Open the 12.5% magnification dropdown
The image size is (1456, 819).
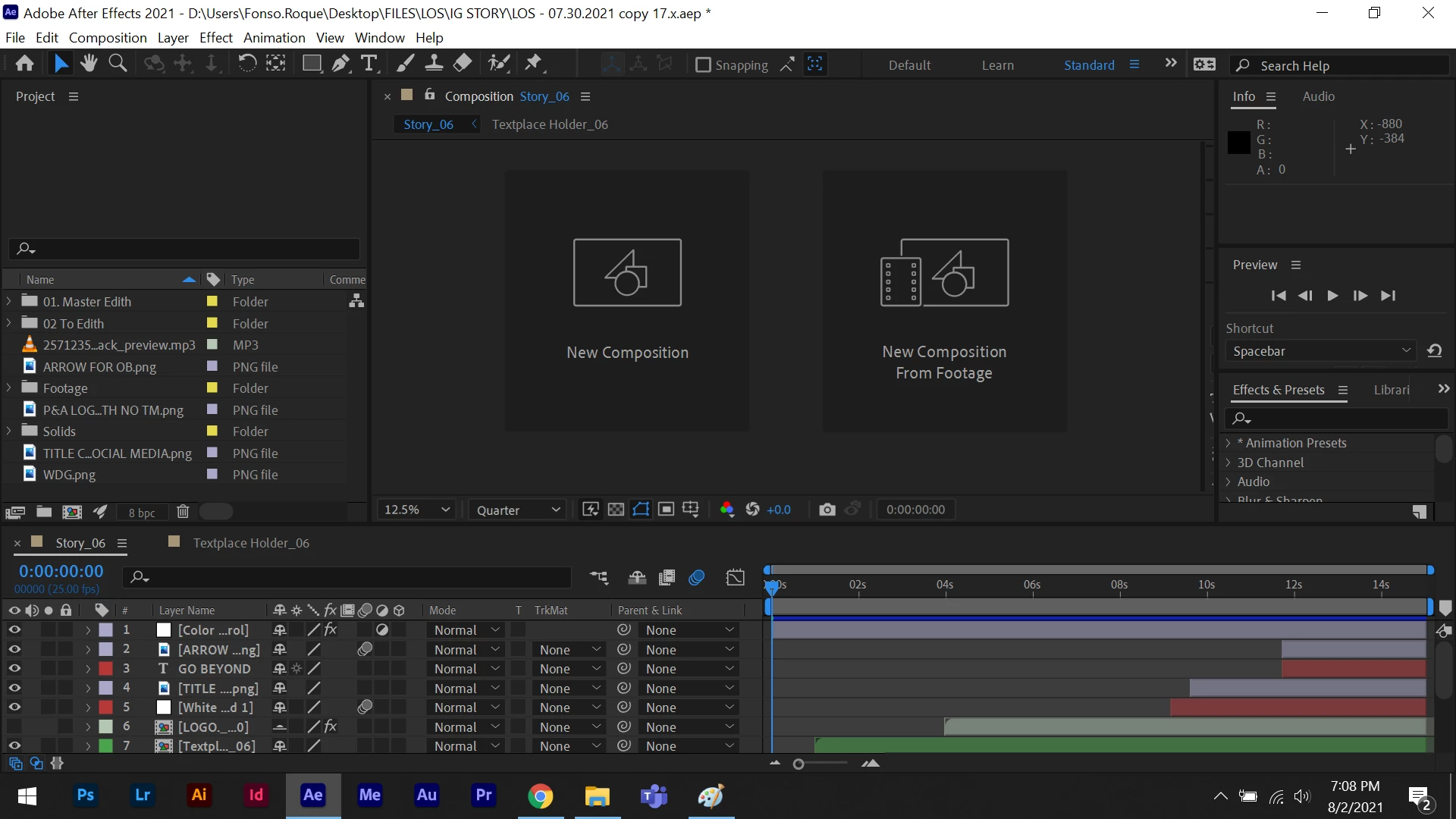417,510
